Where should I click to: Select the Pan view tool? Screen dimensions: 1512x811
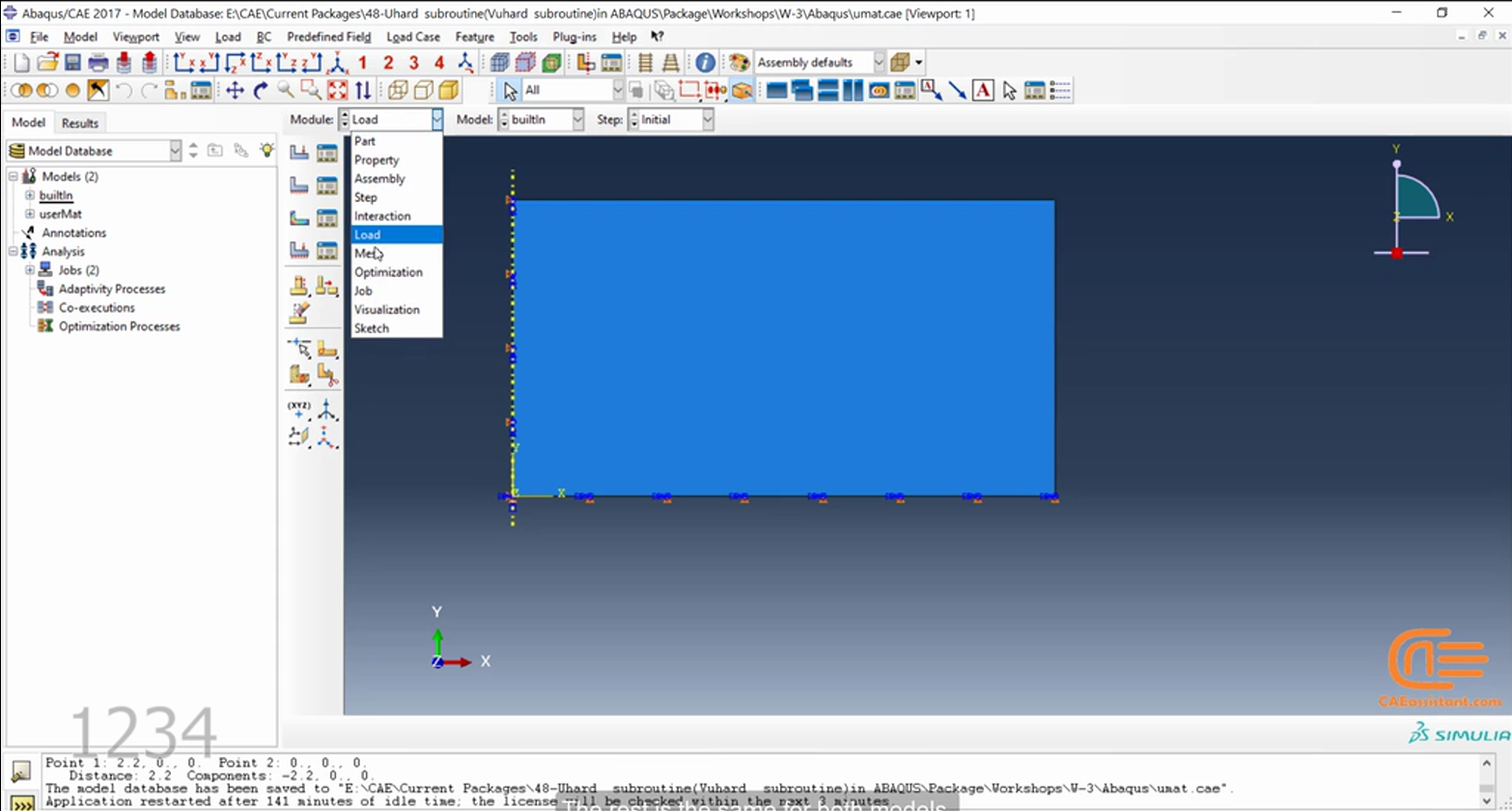click(x=235, y=91)
